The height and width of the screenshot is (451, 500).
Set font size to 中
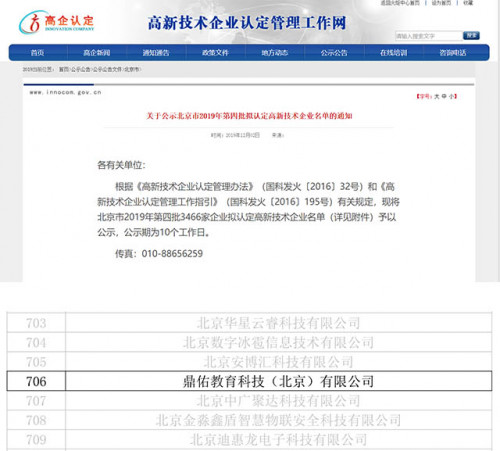(x=444, y=96)
